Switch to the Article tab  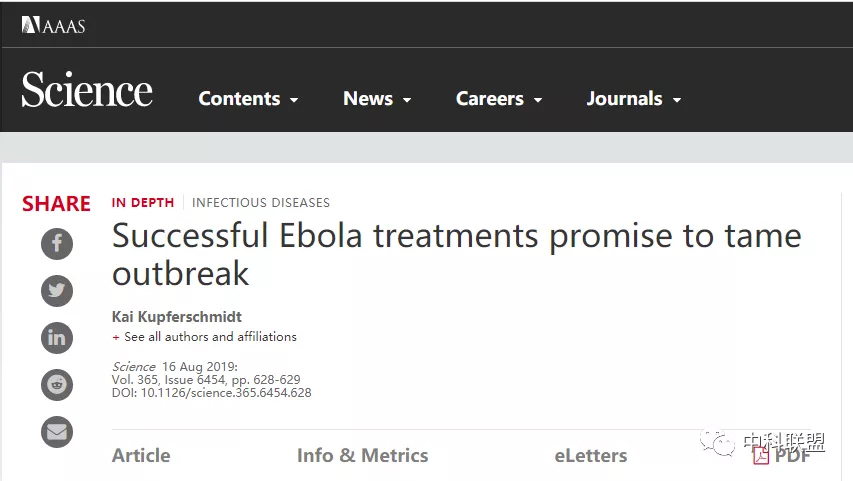coord(141,455)
